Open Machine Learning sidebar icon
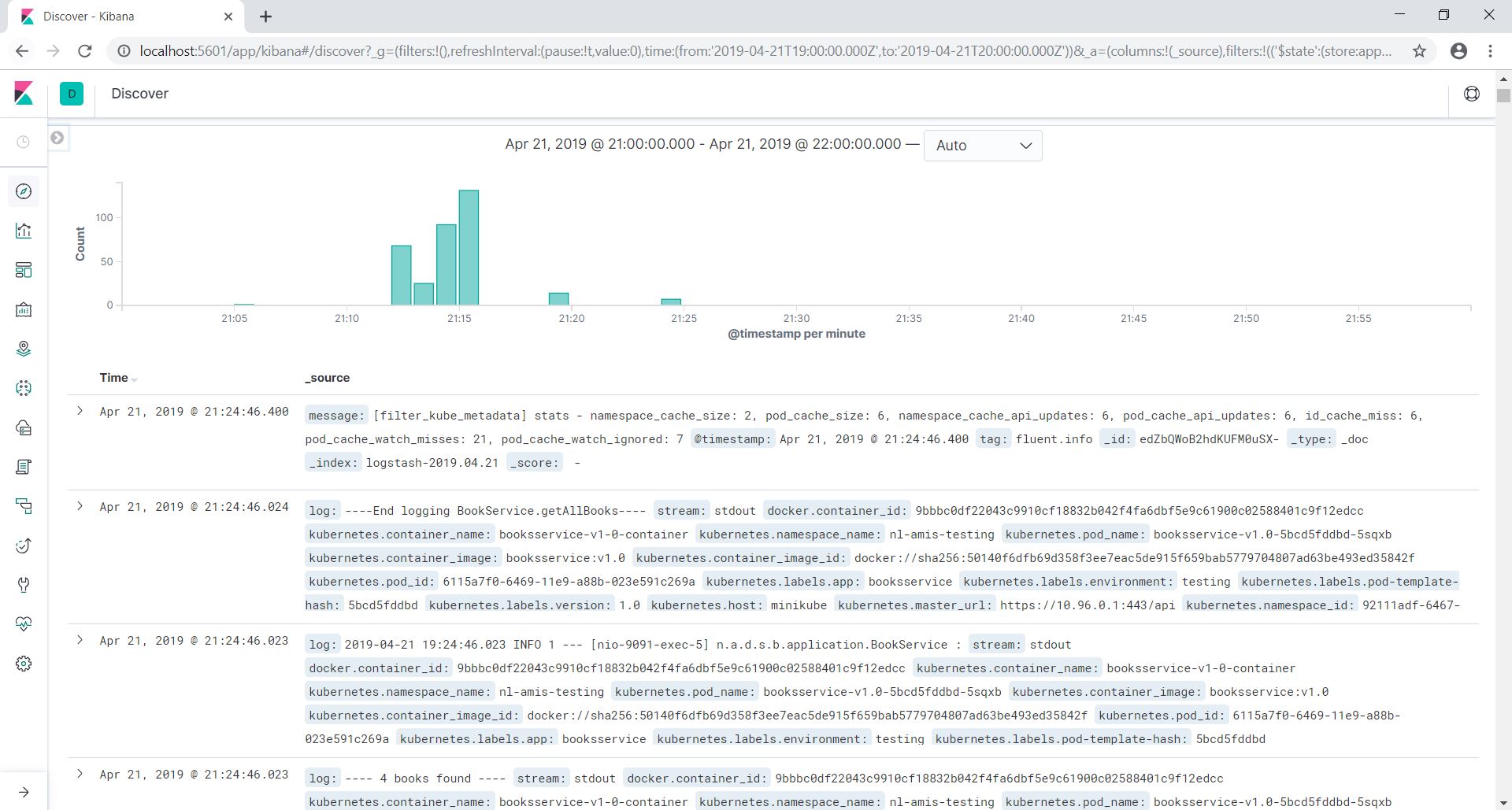Screen dimensions: 1512x810 [24, 388]
